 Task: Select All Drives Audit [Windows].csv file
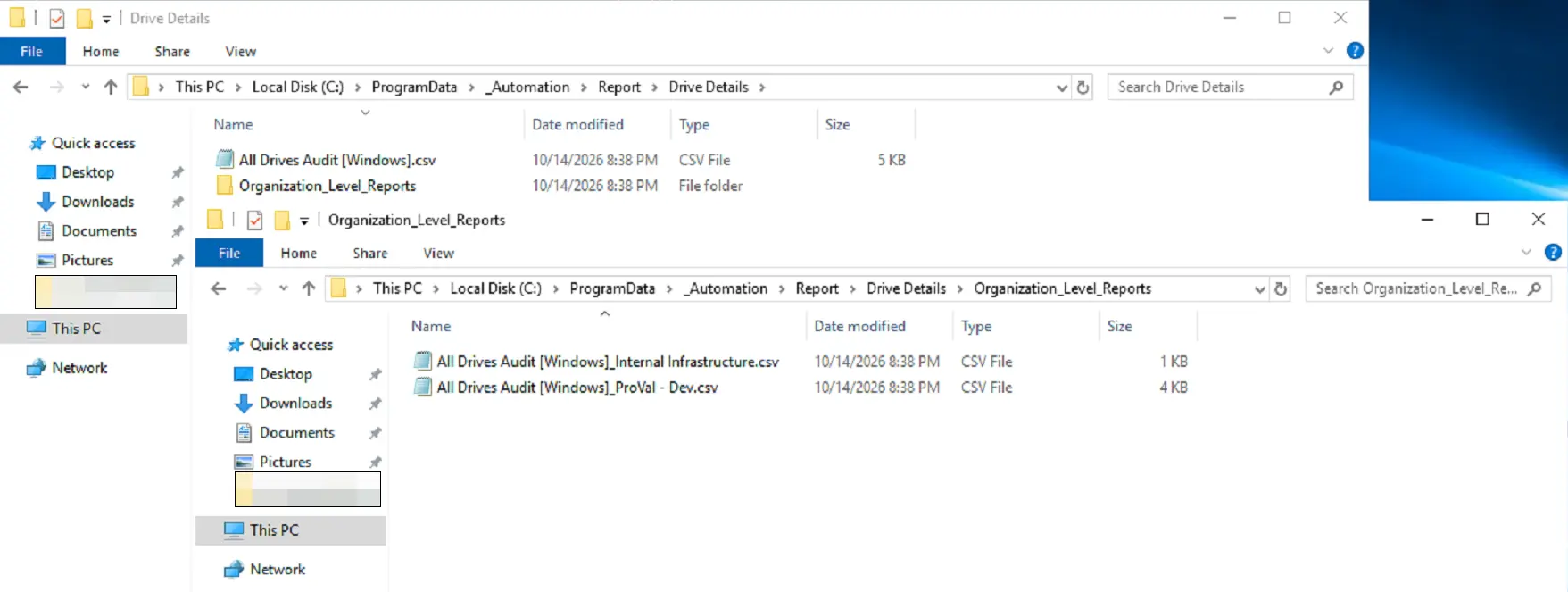337,160
